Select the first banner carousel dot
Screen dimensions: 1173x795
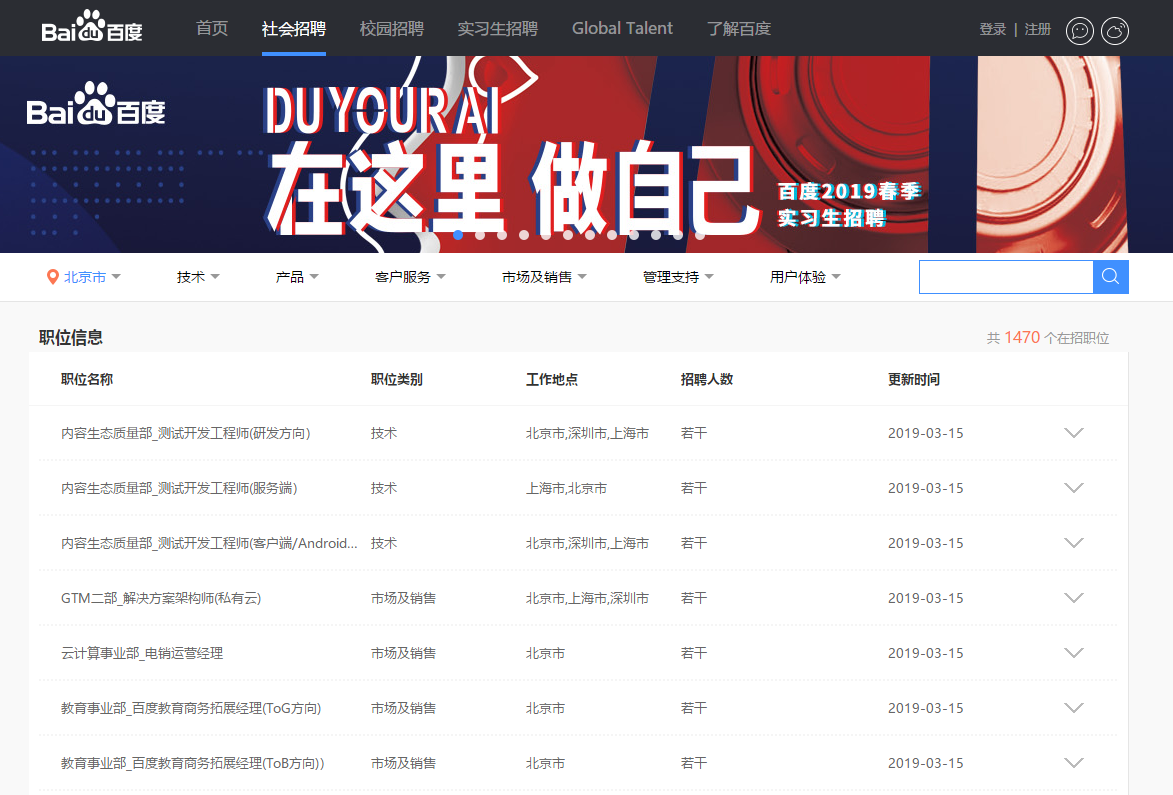click(x=458, y=235)
